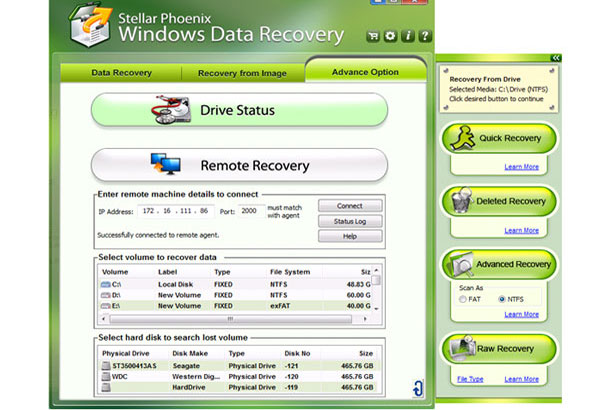Click the D:\ drive icon
This screenshot has height=410, width=590.
pyautogui.click(x=105, y=295)
